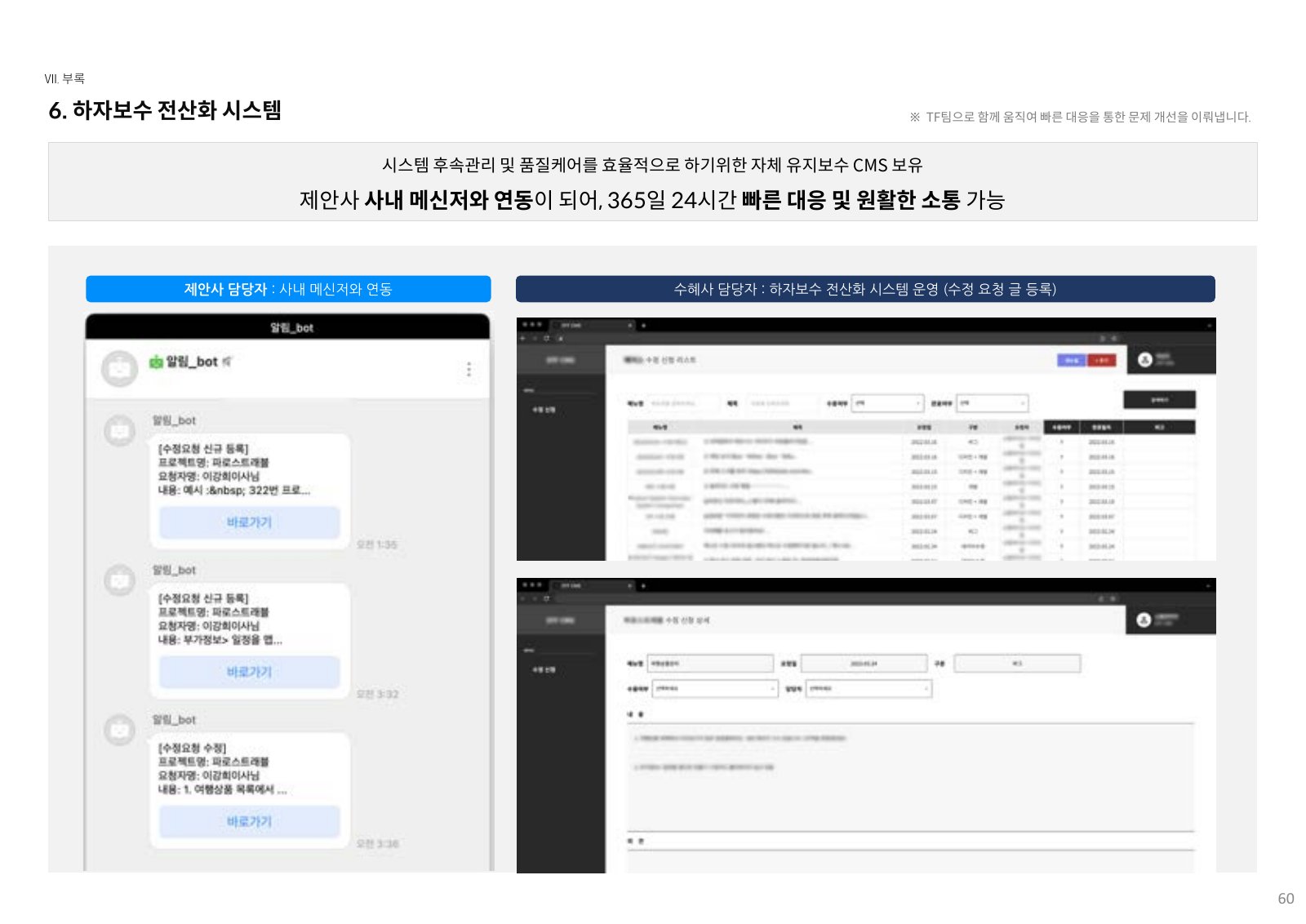Open the three-dot menu in the 알림_bot chat header
The image size is (1306, 924).
[469, 369]
